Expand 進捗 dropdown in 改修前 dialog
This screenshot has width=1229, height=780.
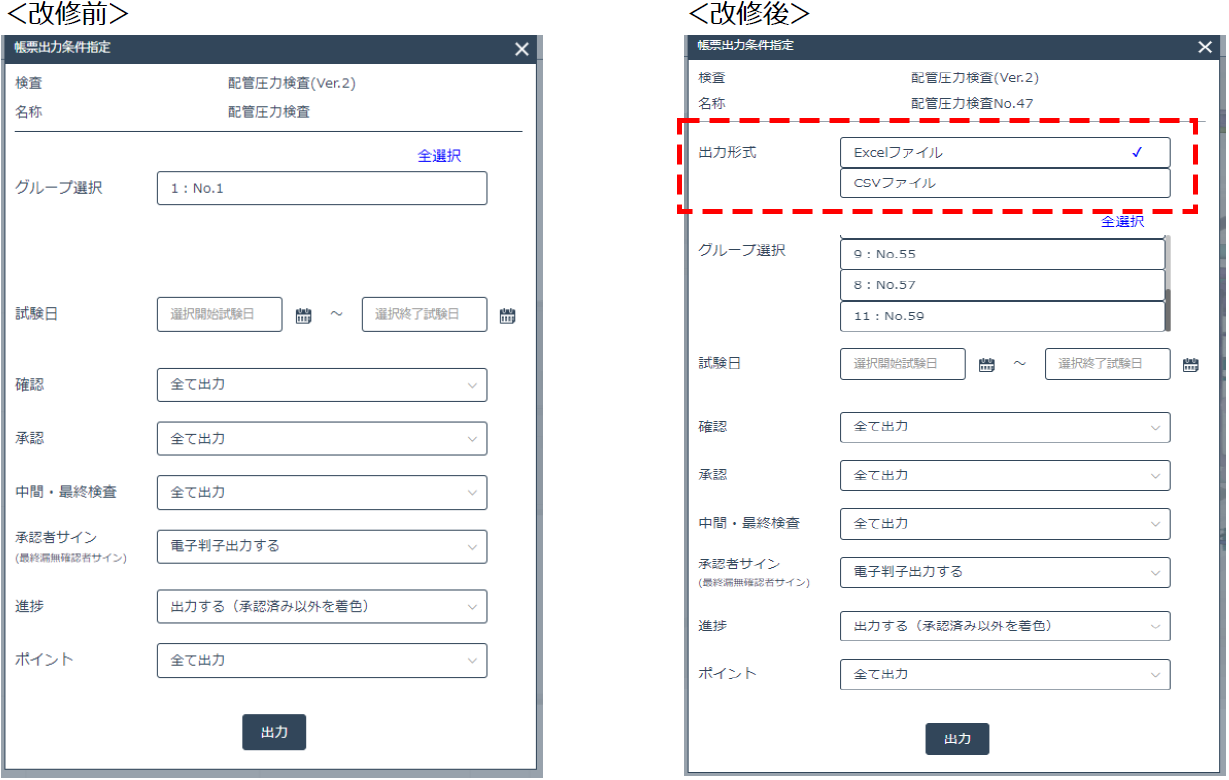coord(321,607)
